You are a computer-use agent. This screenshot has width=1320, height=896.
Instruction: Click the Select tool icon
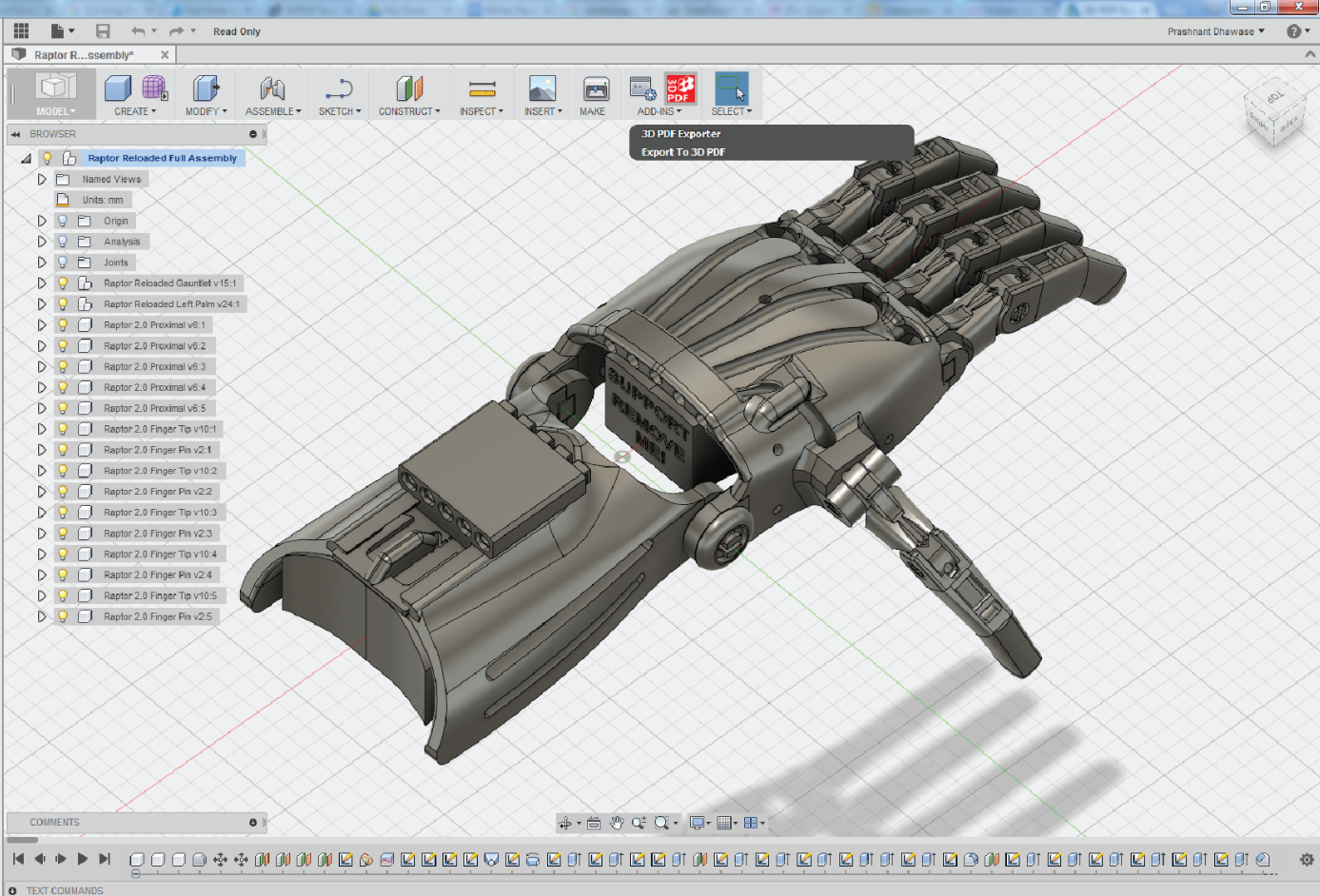click(x=732, y=88)
